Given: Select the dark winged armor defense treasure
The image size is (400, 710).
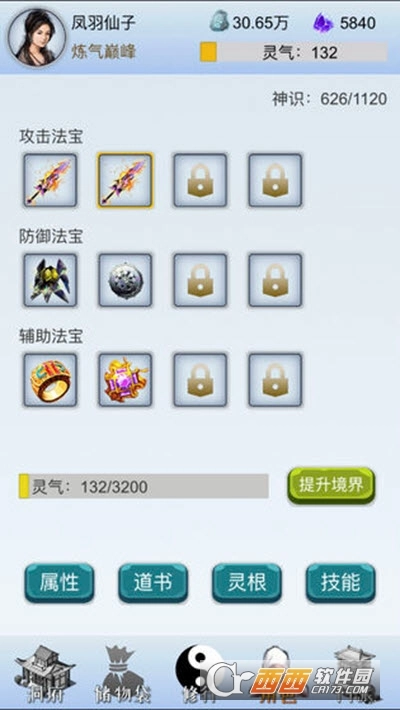Looking at the screenshot, I should [x=50, y=280].
